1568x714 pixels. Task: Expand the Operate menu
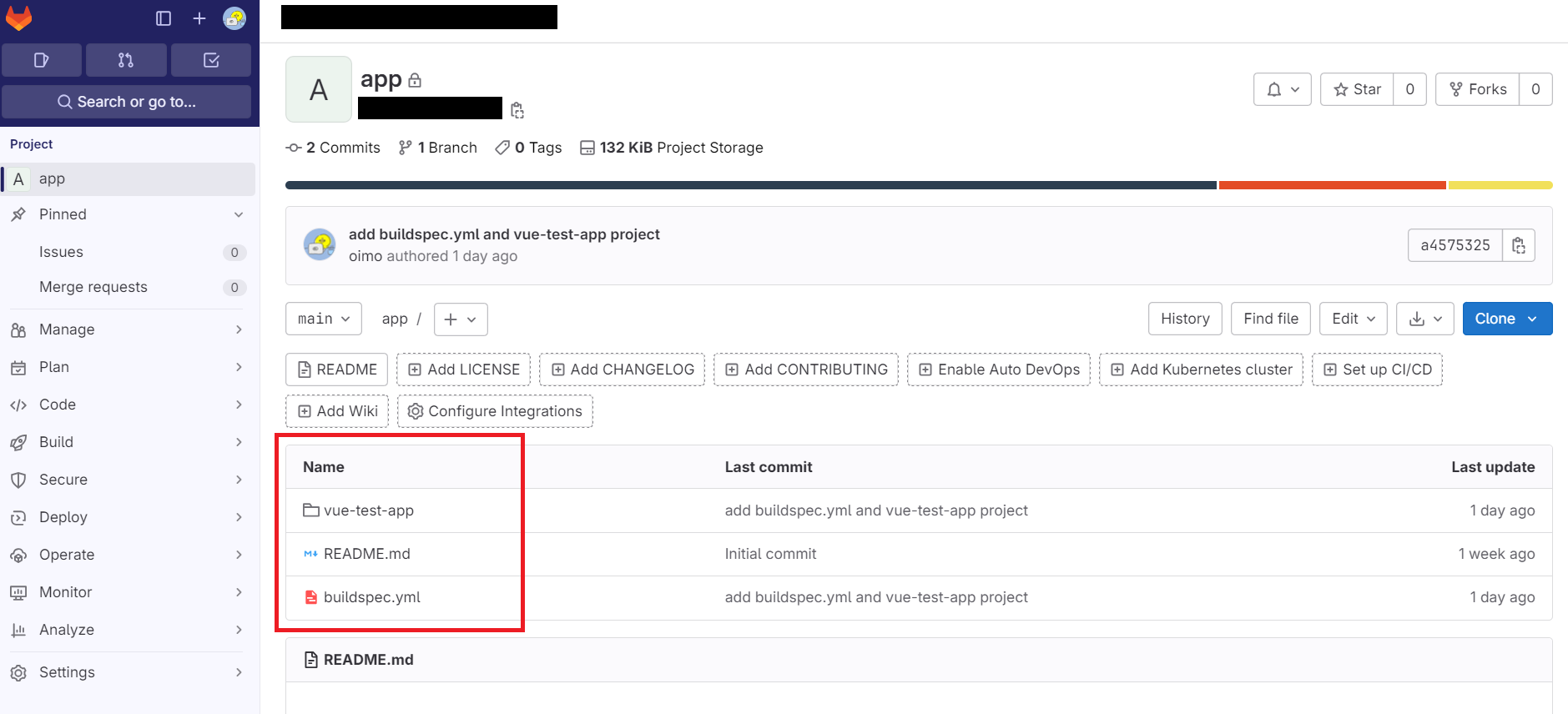coord(129,555)
